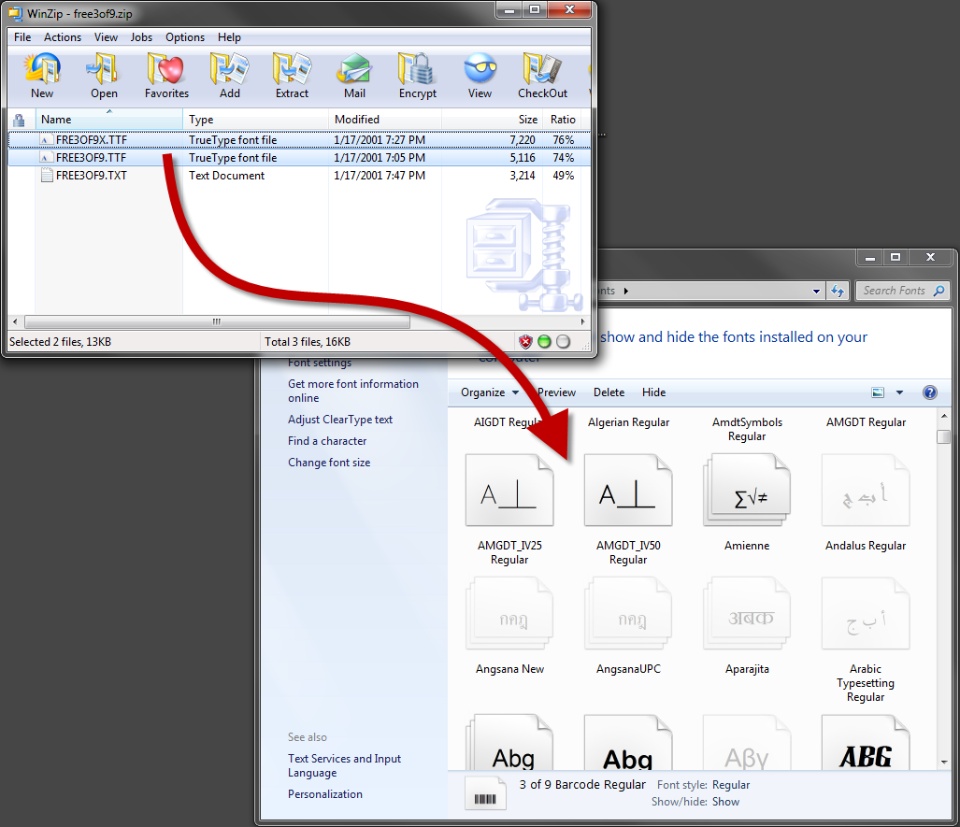Select the AMGDT_IV25 Regular font thumbnail
Screen dimensions: 960x827
[x=509, y=490]
